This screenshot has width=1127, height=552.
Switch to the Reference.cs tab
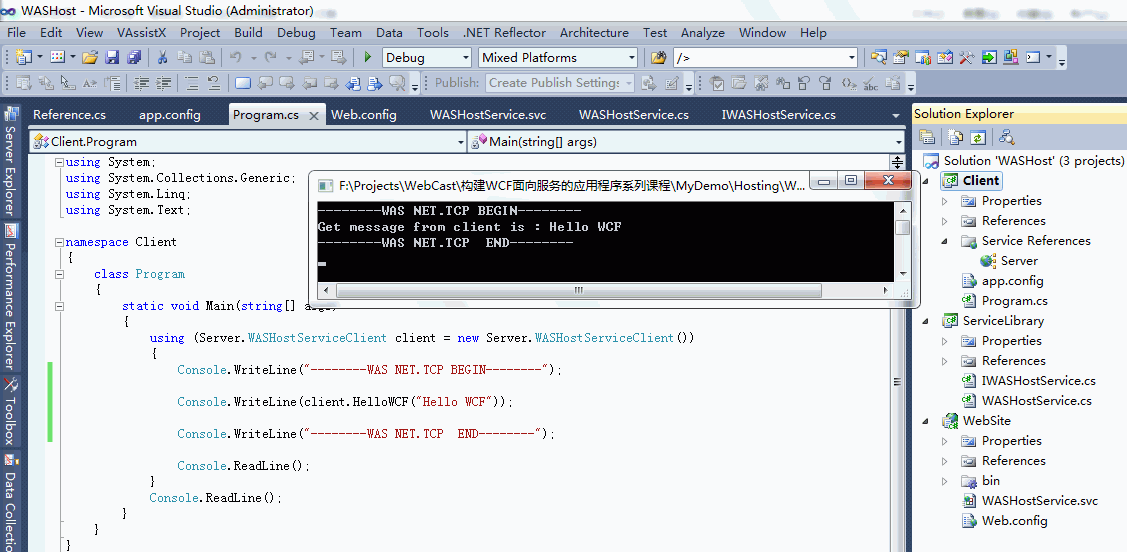[x=69, y=115]
